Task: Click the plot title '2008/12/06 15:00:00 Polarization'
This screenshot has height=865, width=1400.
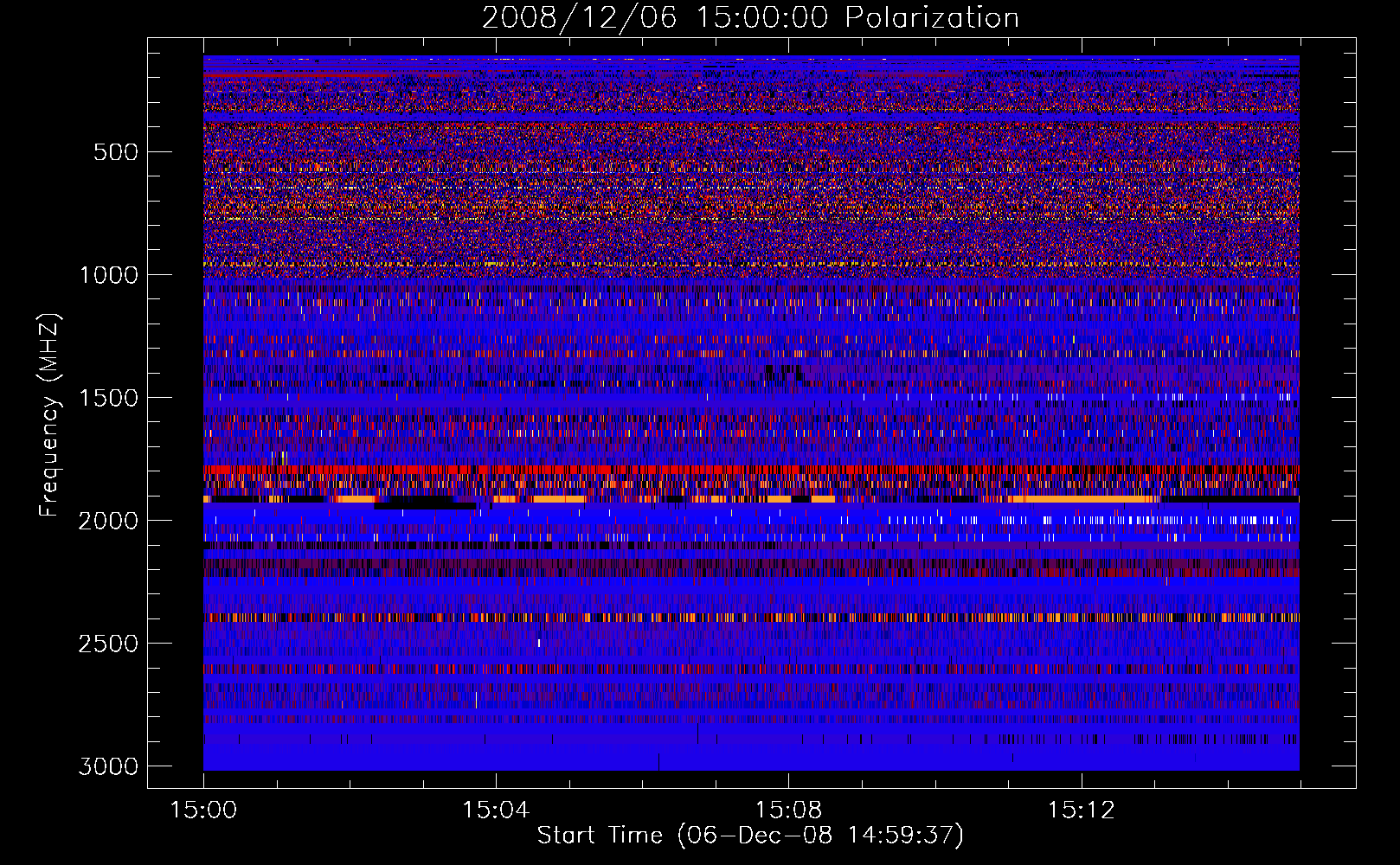Action: point(750,18)
